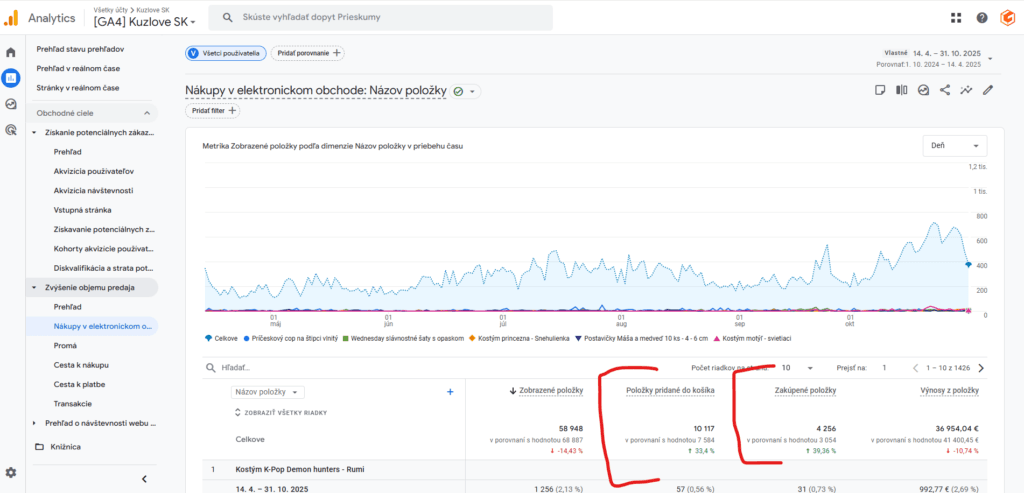Open Prehľad stavu prehľadov
1024x493 pixels.
click(x=80, y=49)
